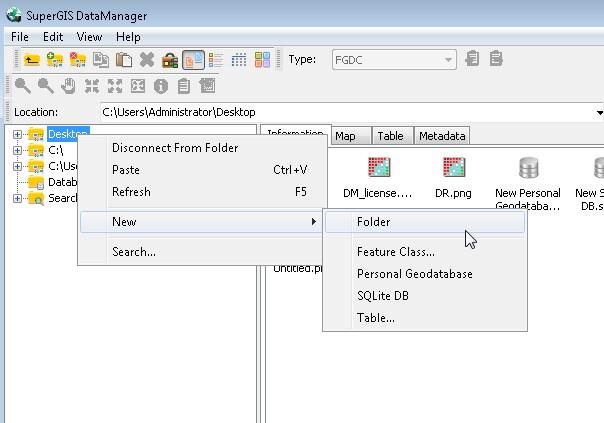Open the Help menu
This screenshot has height=423, width=604.
click(128, 37)
